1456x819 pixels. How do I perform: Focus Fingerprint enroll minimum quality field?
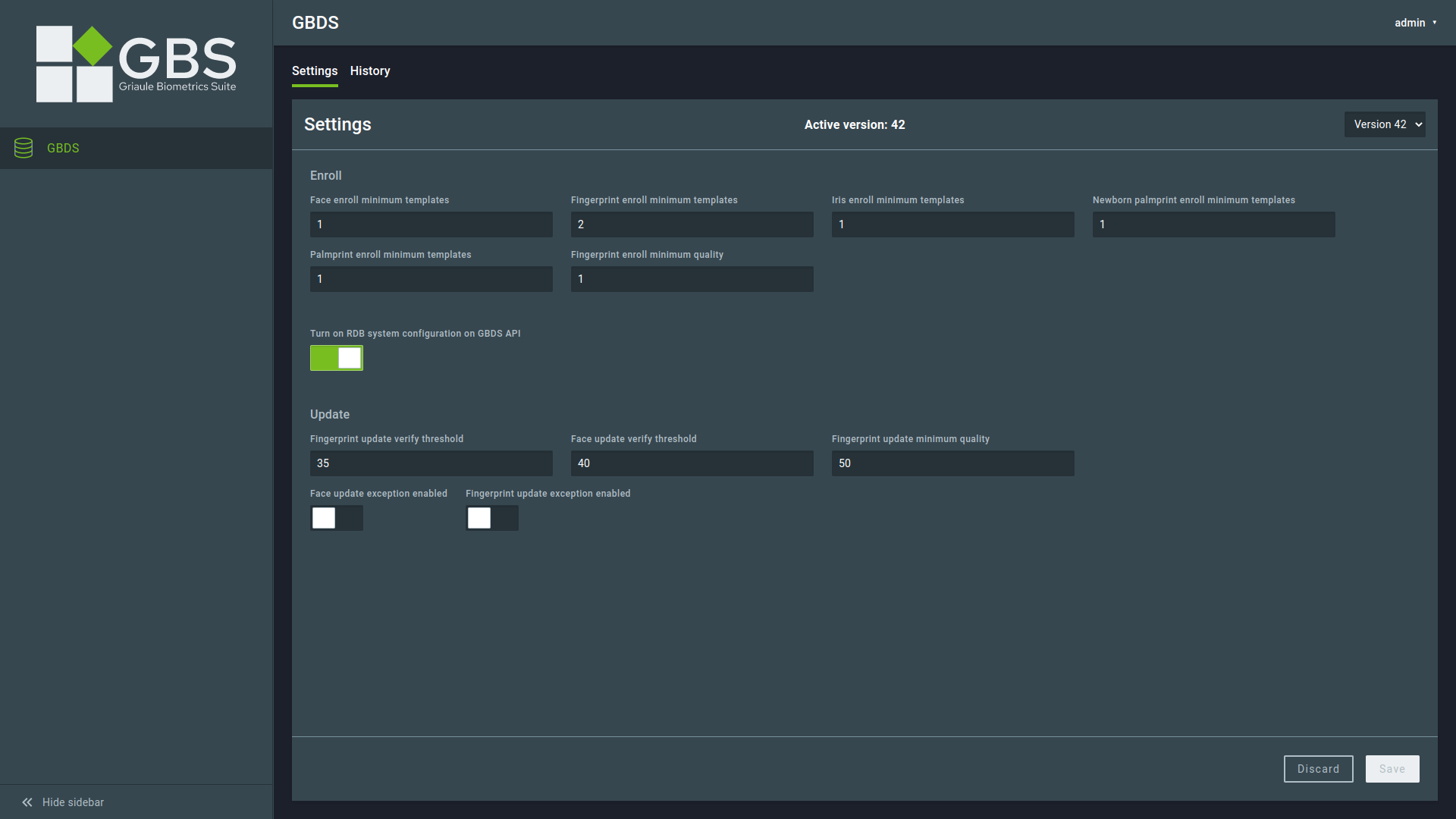(x=692, y=279)
